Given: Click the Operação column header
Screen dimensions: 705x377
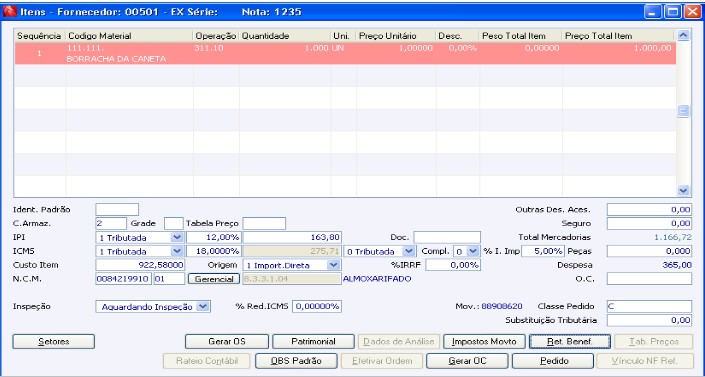Looking at the screenshot, I should (216, 36).
